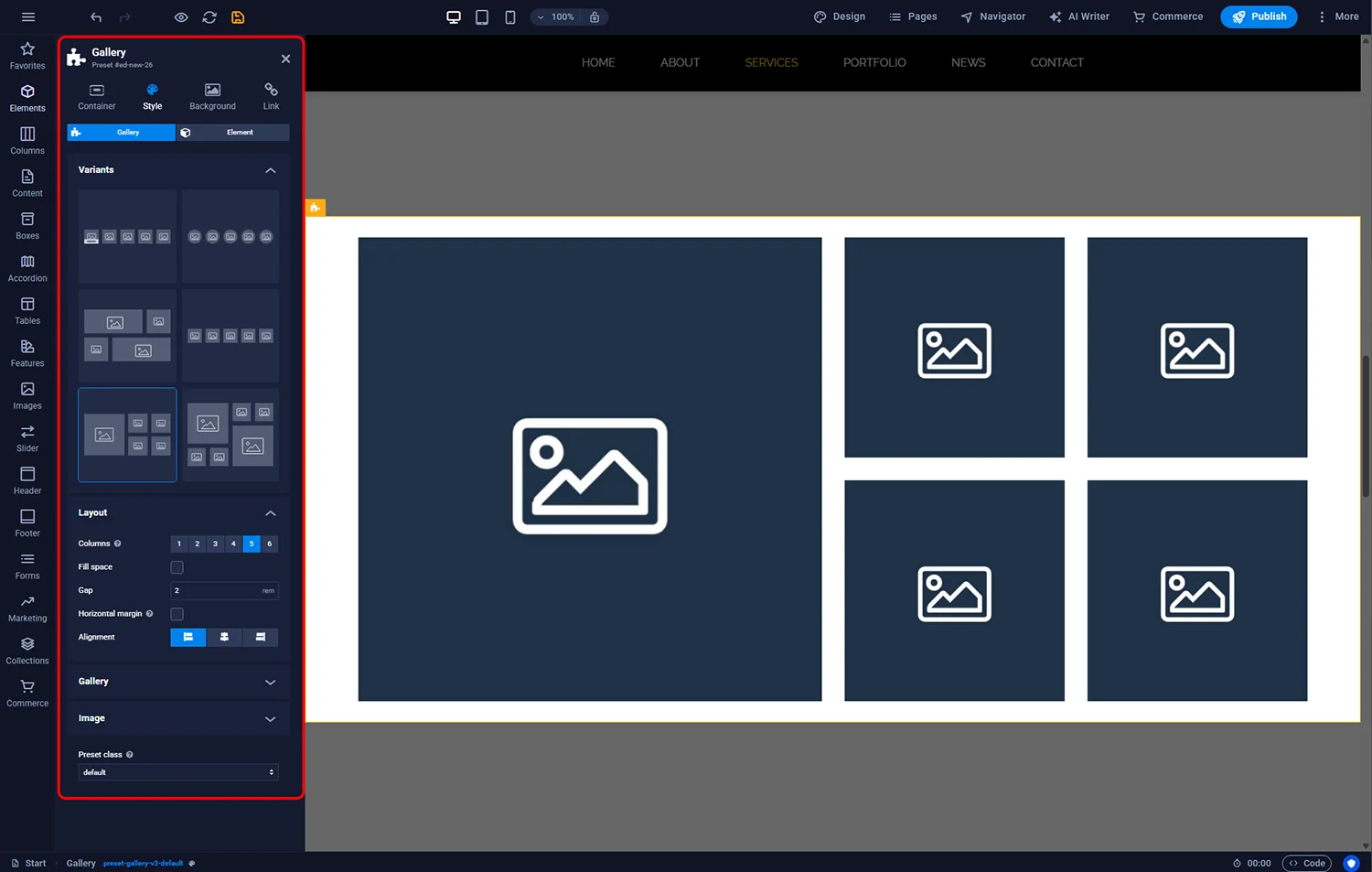
Task: Switch to mobile phone preview
Action: 509,16
